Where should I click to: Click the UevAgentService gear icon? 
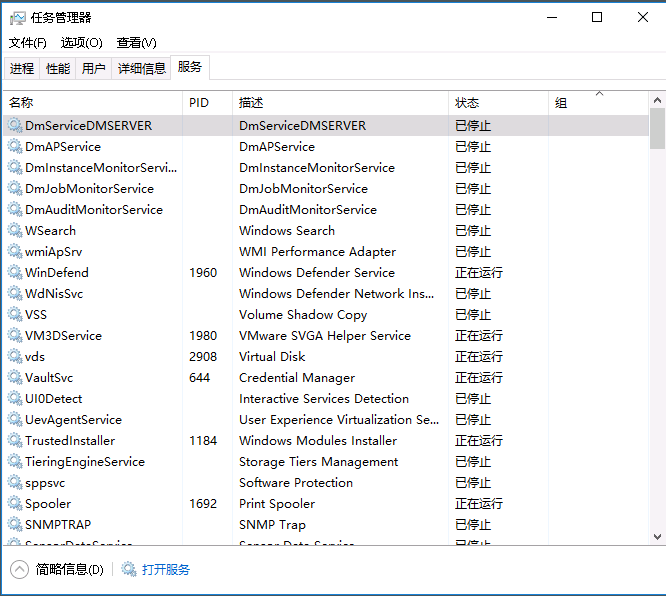point(15,419)
